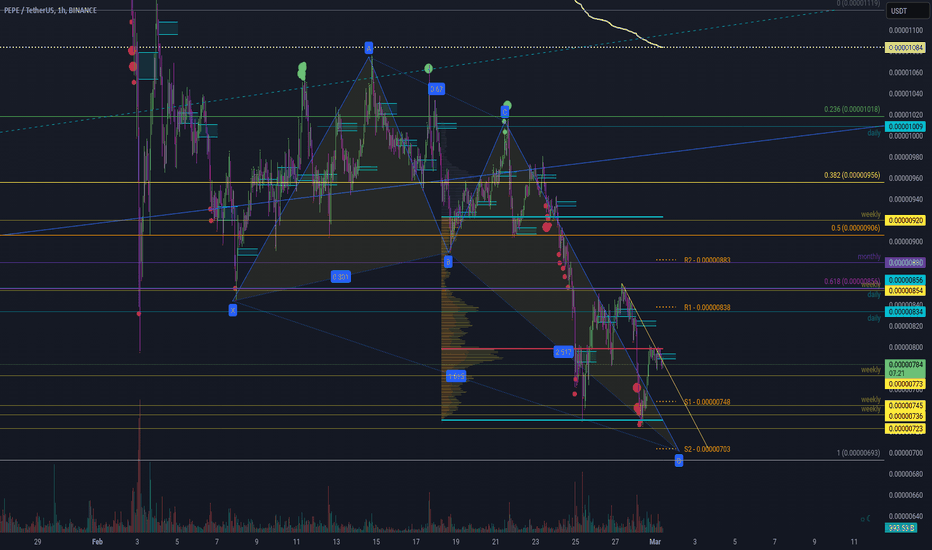Image resolution: width=932 pixels, height=550 pixels.
Task: Click date 23 on the time axis
Action: 535,542
